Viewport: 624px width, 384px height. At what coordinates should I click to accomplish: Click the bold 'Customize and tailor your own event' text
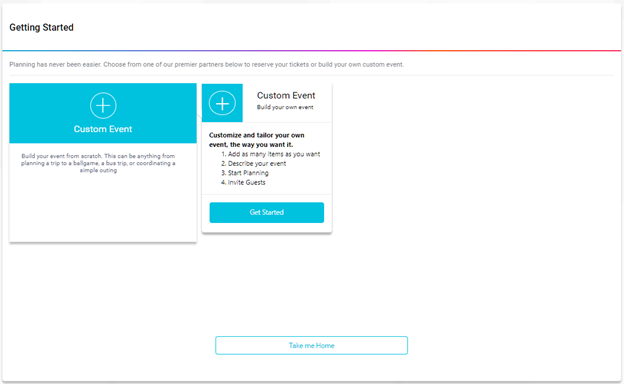pyautogui.click(x=257, y=140)
